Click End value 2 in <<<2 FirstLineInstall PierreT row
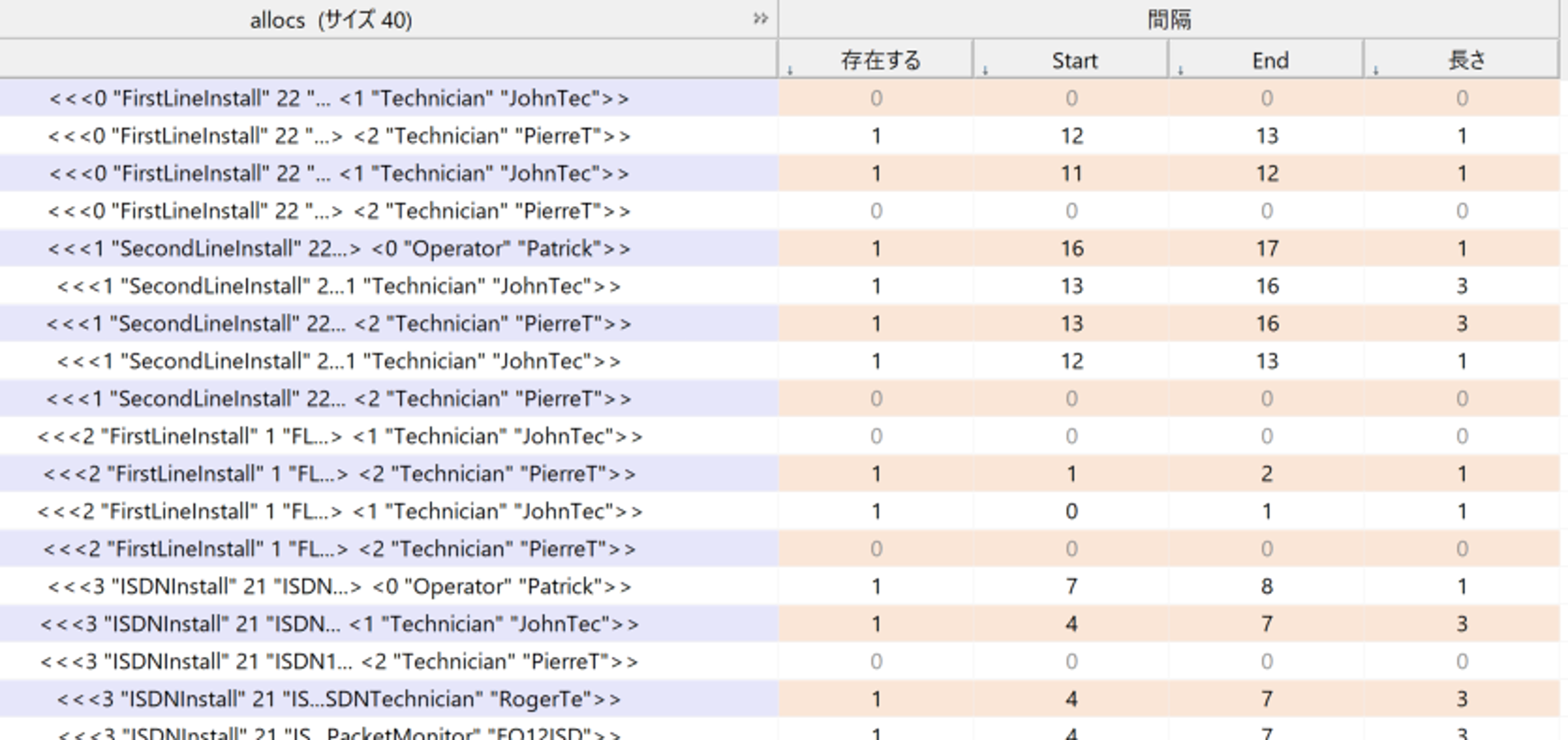The height and width of the screenshot is (740, 1568). pyautogui.click(x=1266, y=474)
